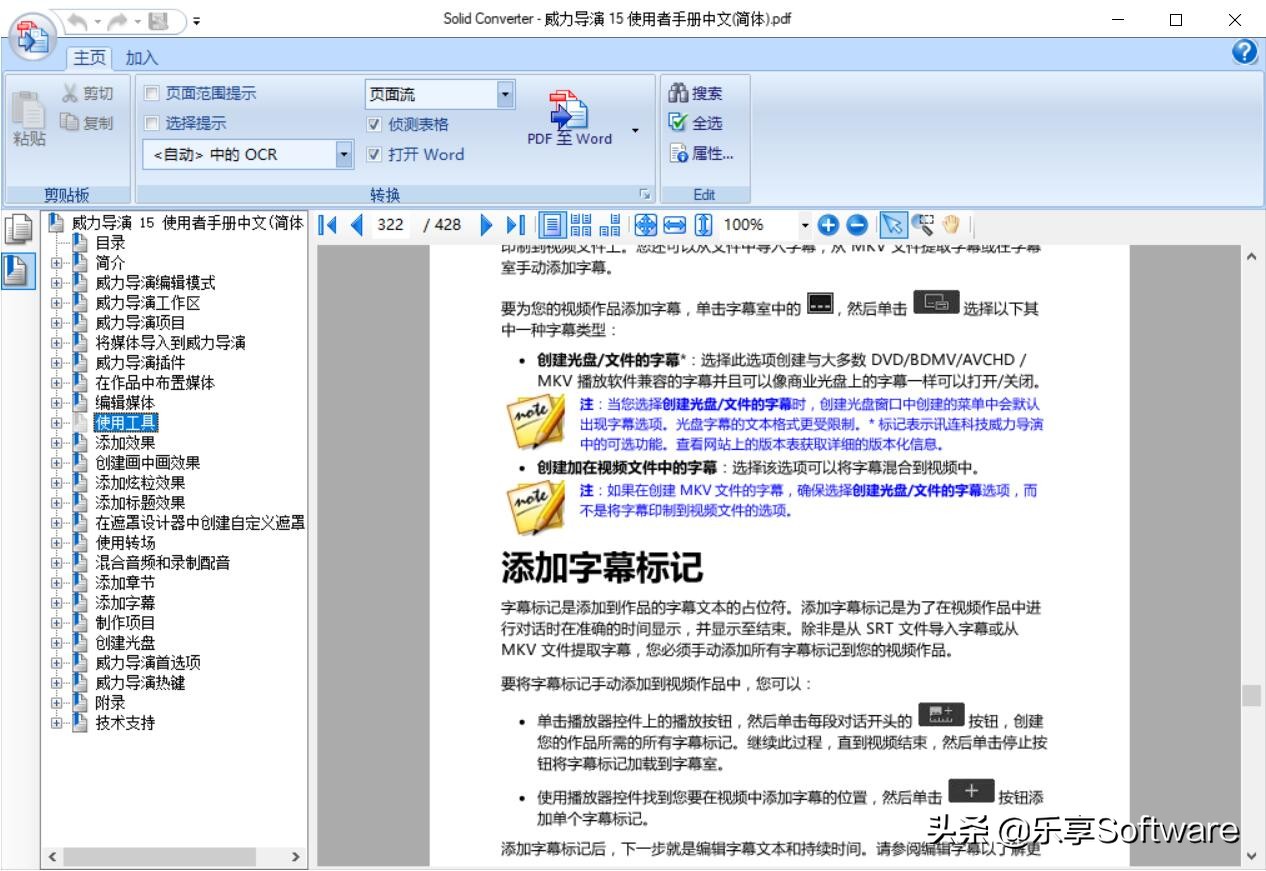Open 属性 properties
1266x871 pixels.
(702, 154)
